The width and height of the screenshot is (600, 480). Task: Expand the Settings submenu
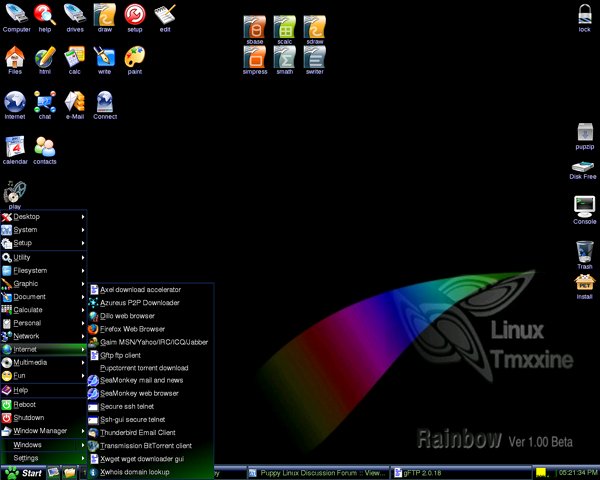click(x=43, y=458)
